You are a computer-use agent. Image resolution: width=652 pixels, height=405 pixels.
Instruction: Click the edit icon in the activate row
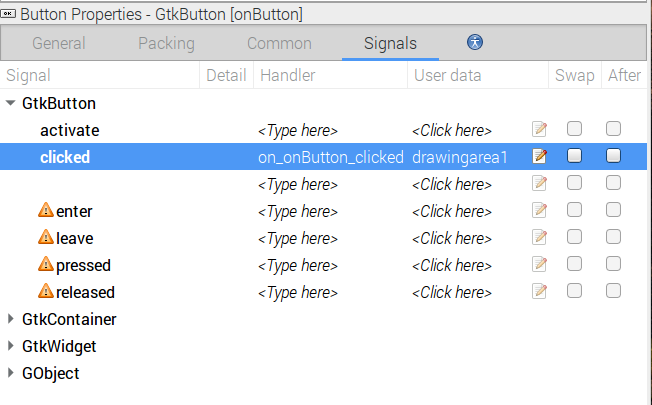pyautogui.click(x=540, y=129)
